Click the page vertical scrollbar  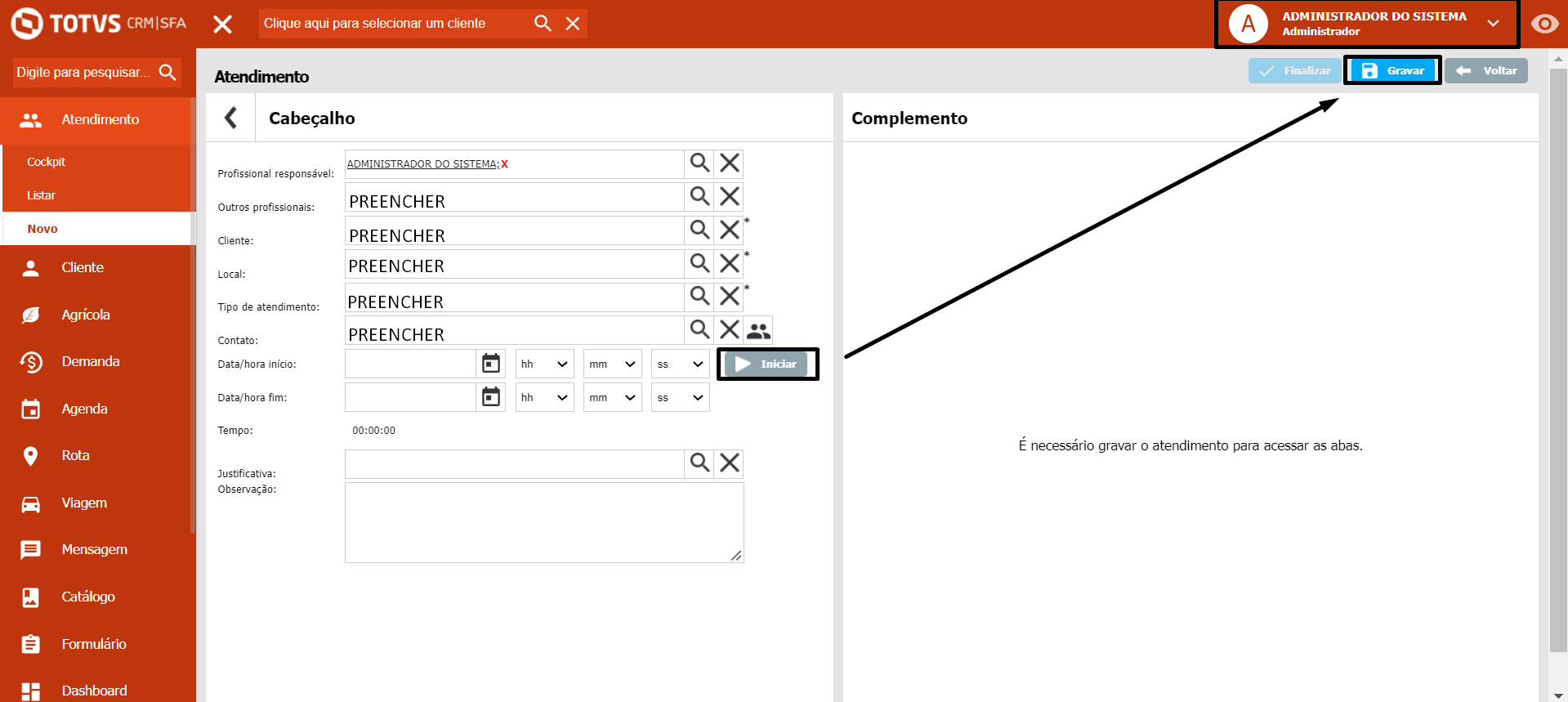(1558, 360)
